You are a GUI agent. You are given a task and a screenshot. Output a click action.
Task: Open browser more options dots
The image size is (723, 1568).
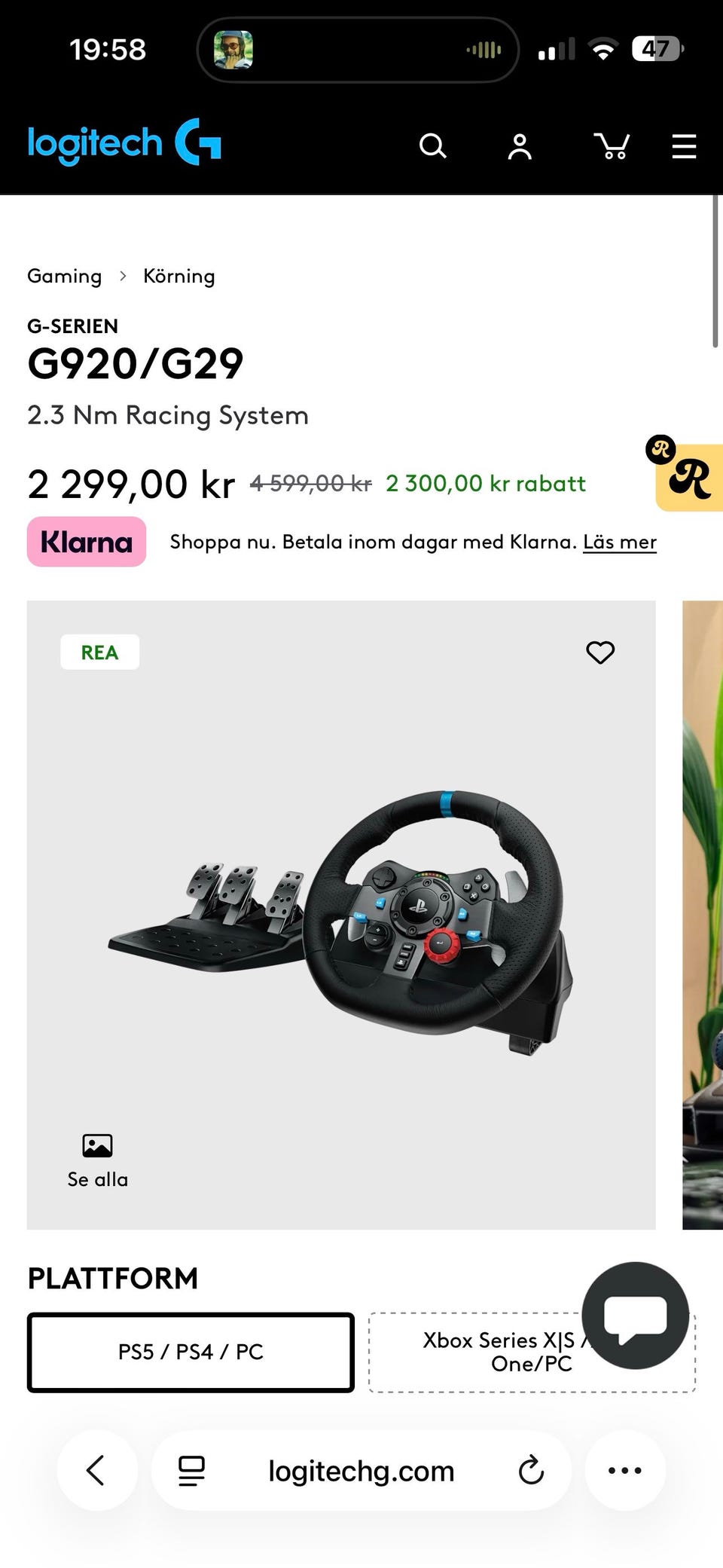click(x=625, y=1470)
